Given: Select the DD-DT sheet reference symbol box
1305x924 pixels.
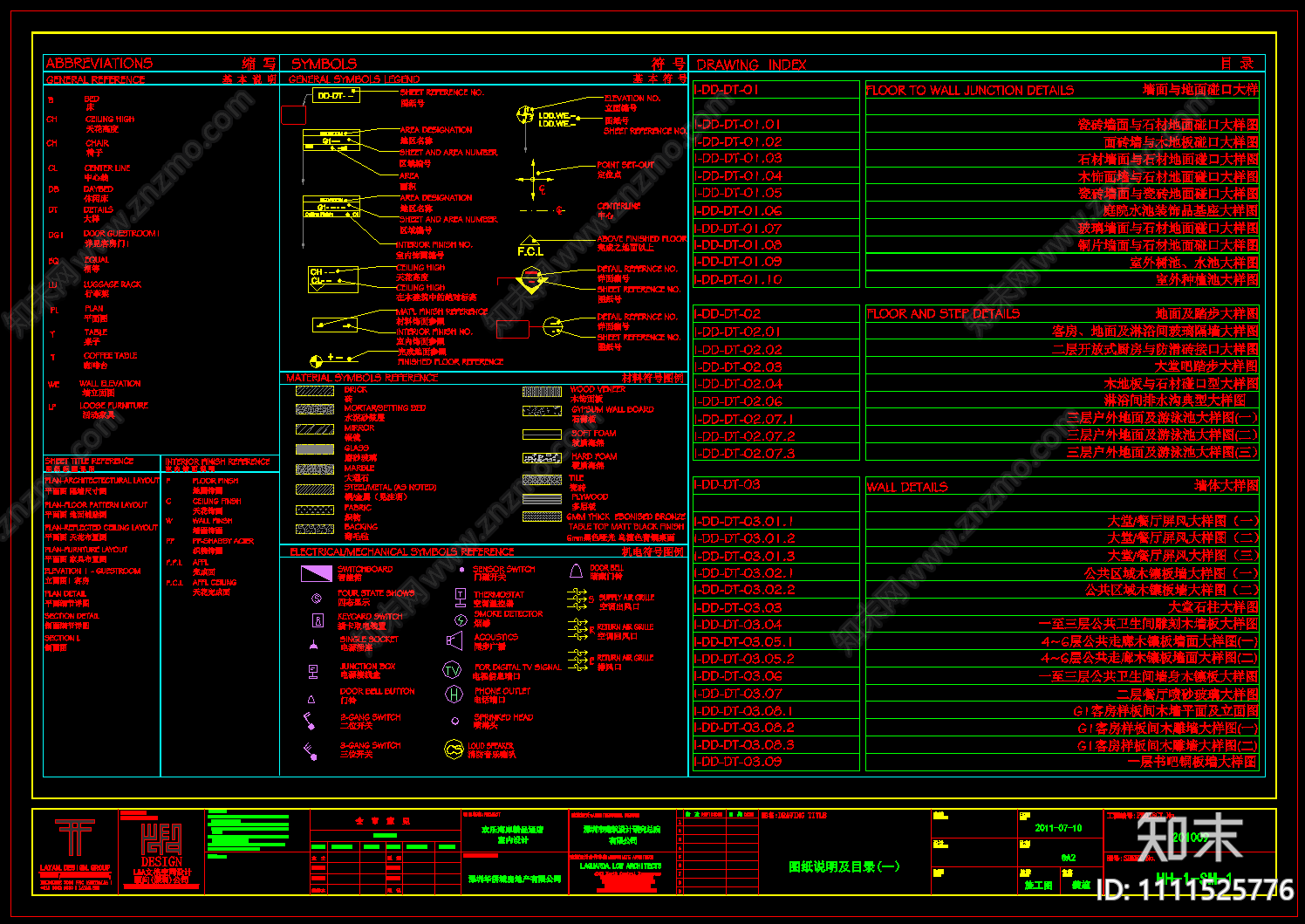Looking at the screenshot, I should 336,96.
